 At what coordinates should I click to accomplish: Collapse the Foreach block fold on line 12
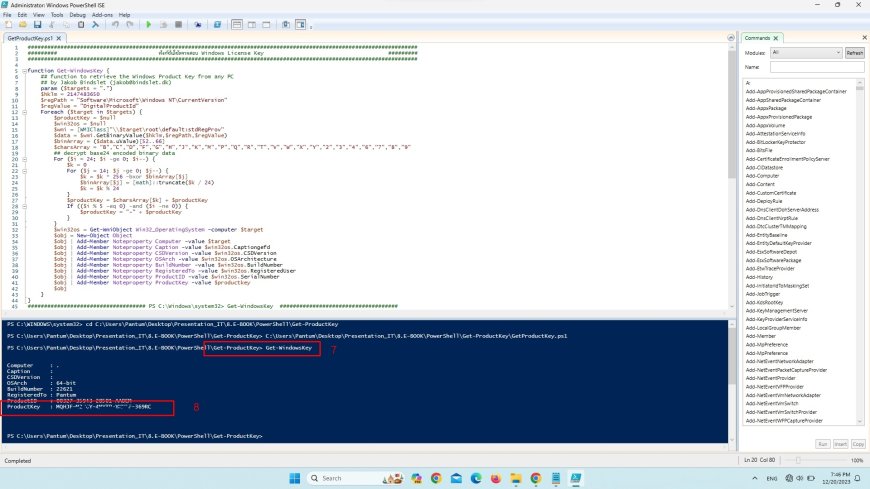[24, 112]
